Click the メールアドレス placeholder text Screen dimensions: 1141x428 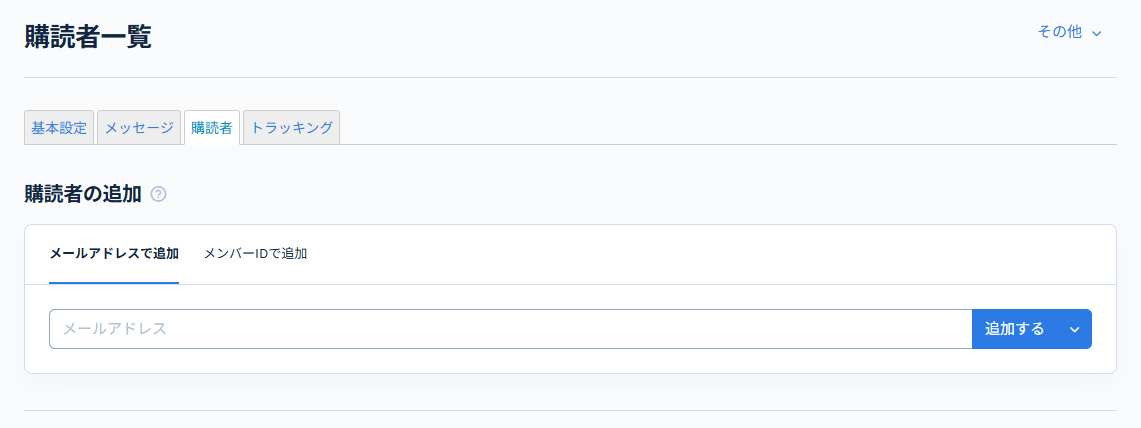pyautogui.click(x=114, y=329)
